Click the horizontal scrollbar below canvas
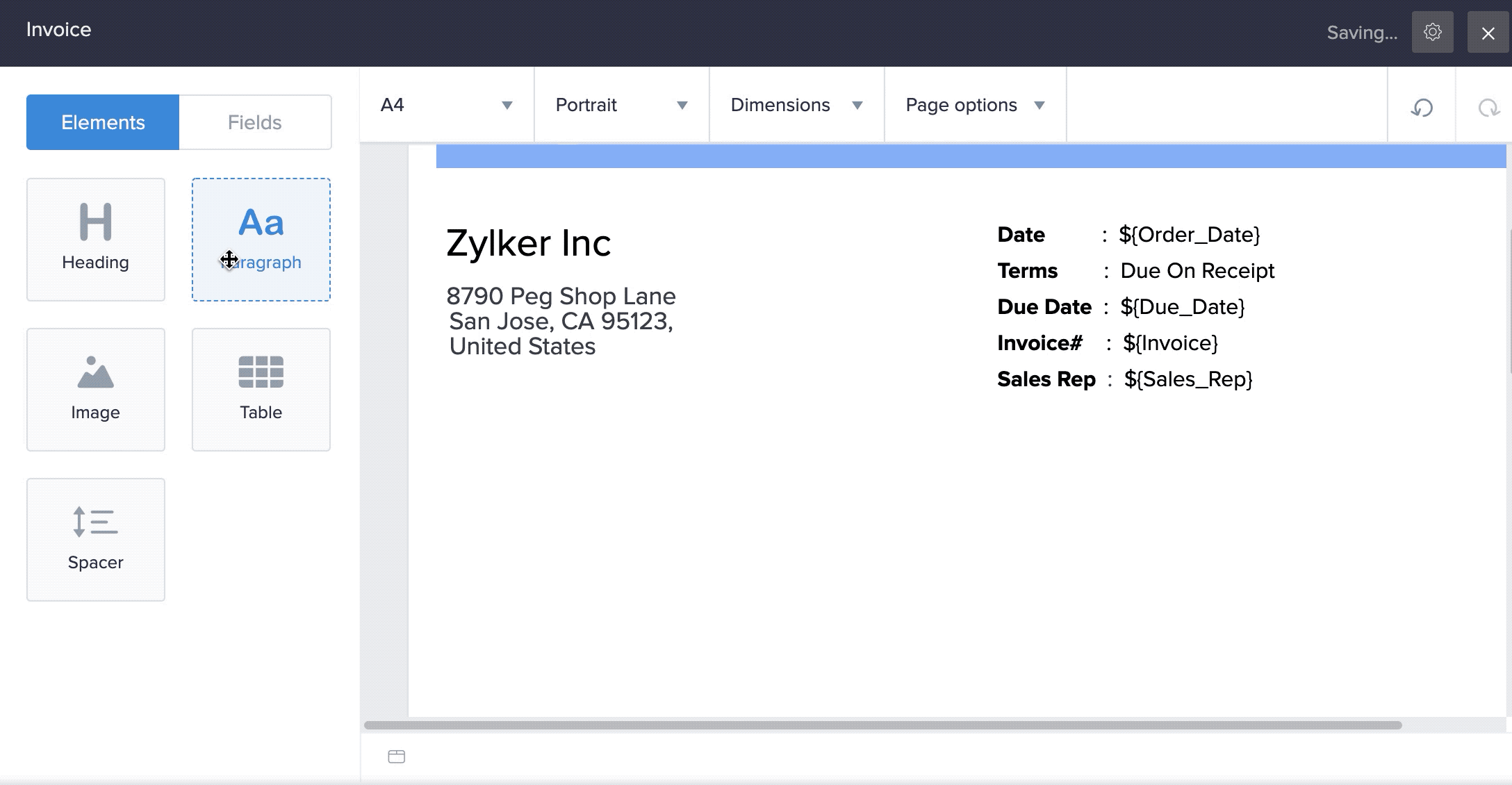The width and height of the screenshot is (1512, 785). coord(882,725)
